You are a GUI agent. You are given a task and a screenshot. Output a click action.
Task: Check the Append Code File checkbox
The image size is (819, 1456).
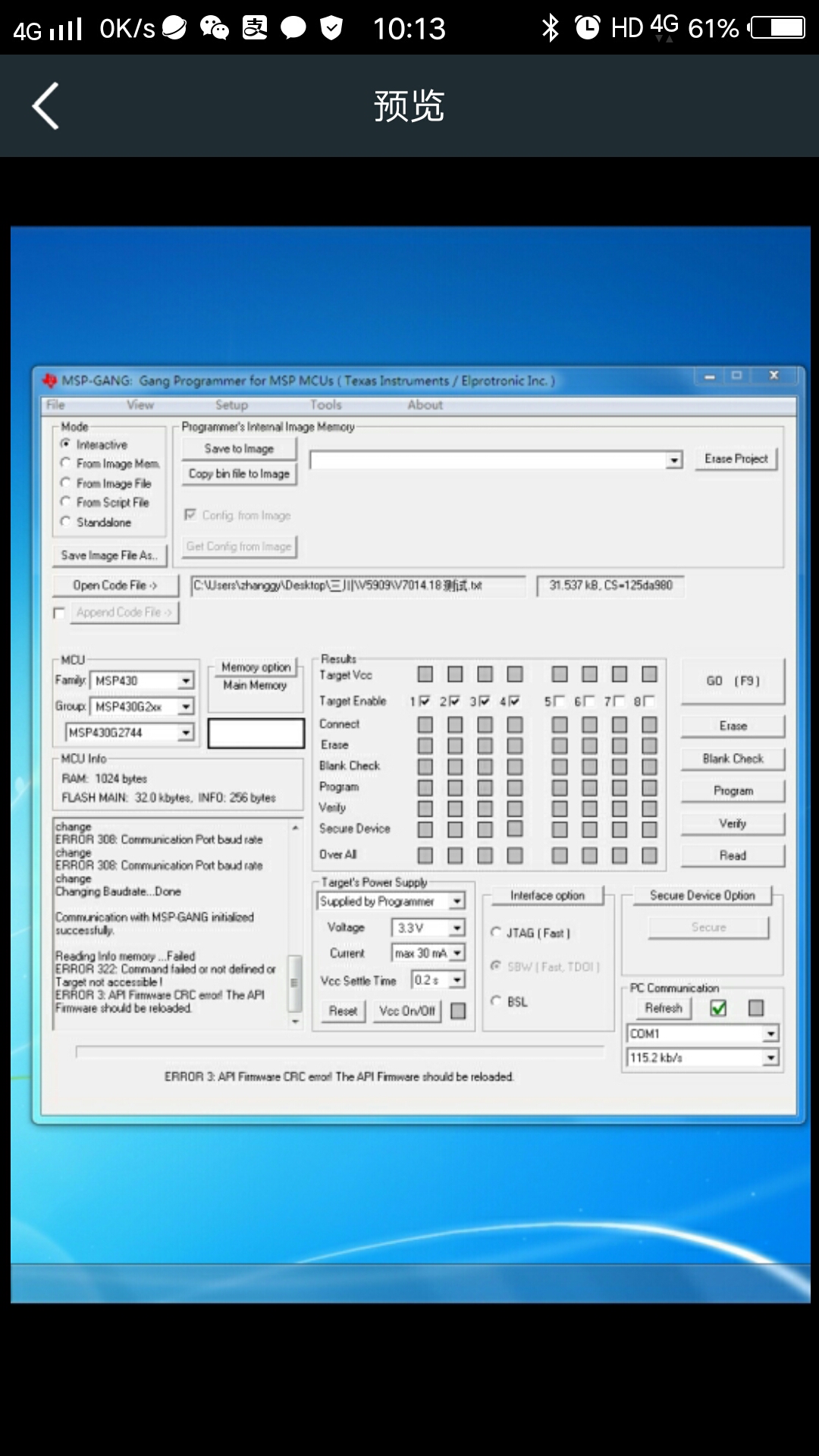pyautogui.click(x=59, y=613)
